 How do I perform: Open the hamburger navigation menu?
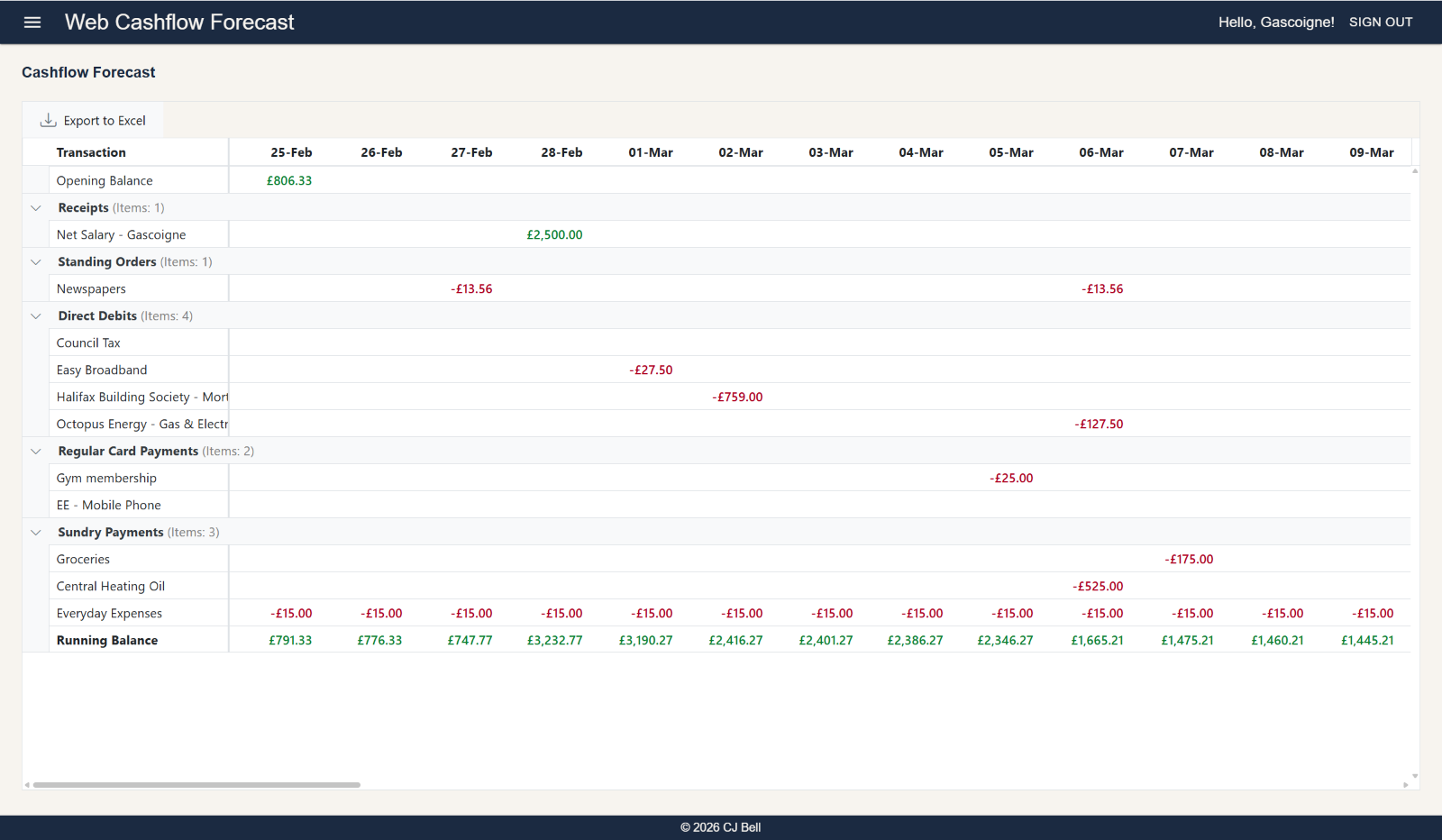[x=32, y=22]
